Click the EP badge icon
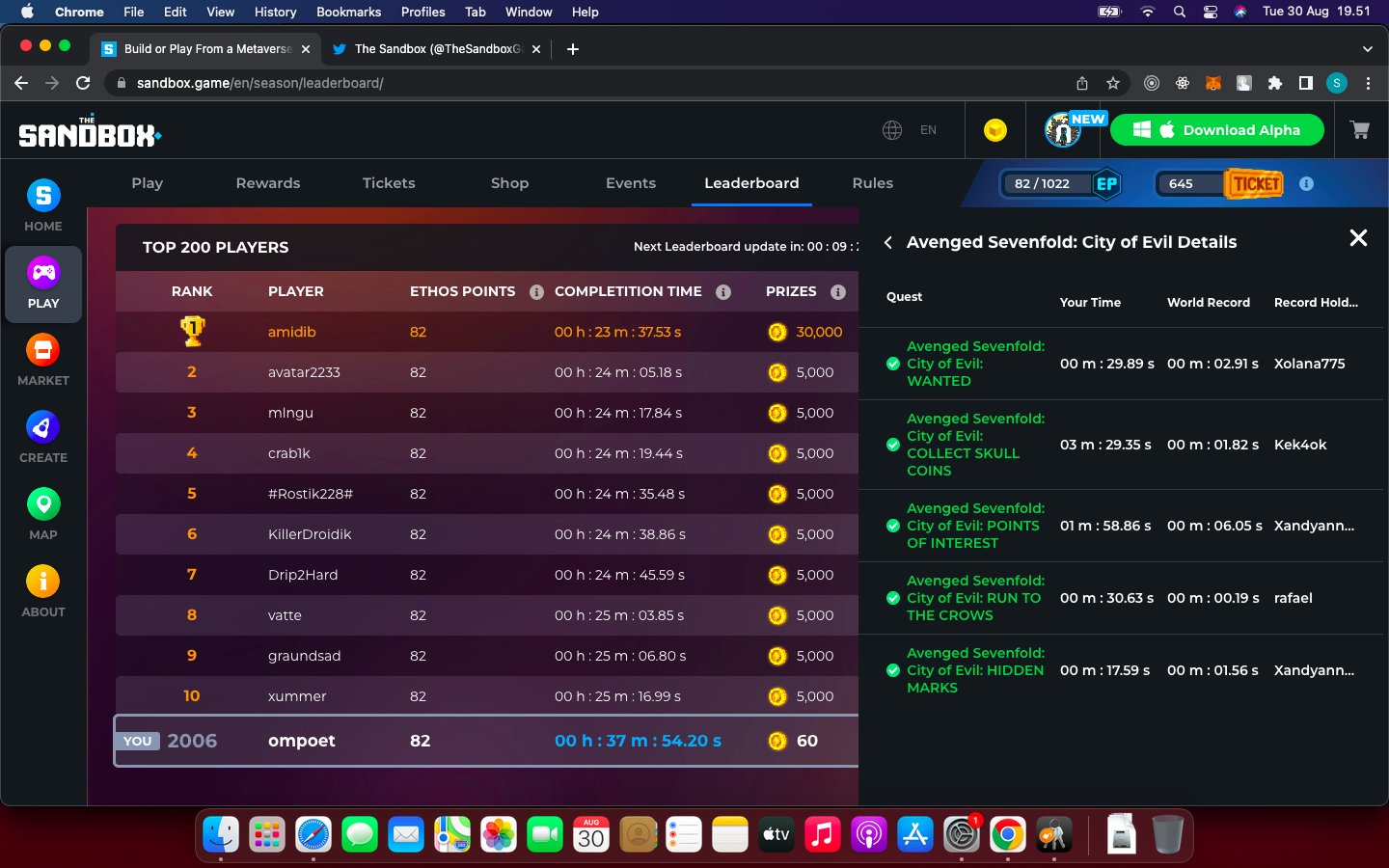Image resolution: width=1389 pixels, height=868 pixels. 1106,183
